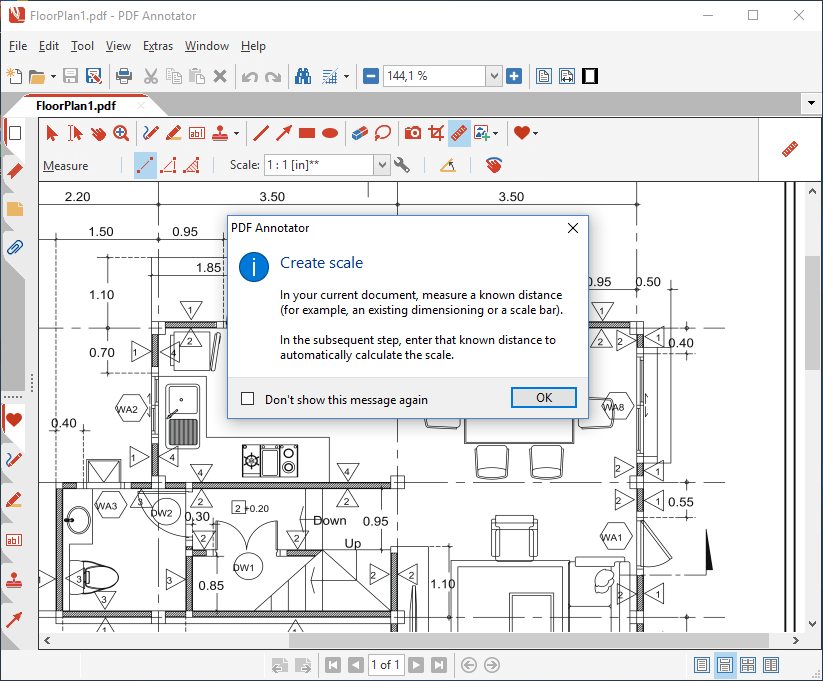Click the Print icon
The width and height of the screenshot is (823, 681).
pyautogui.click(x=124, y=76)
